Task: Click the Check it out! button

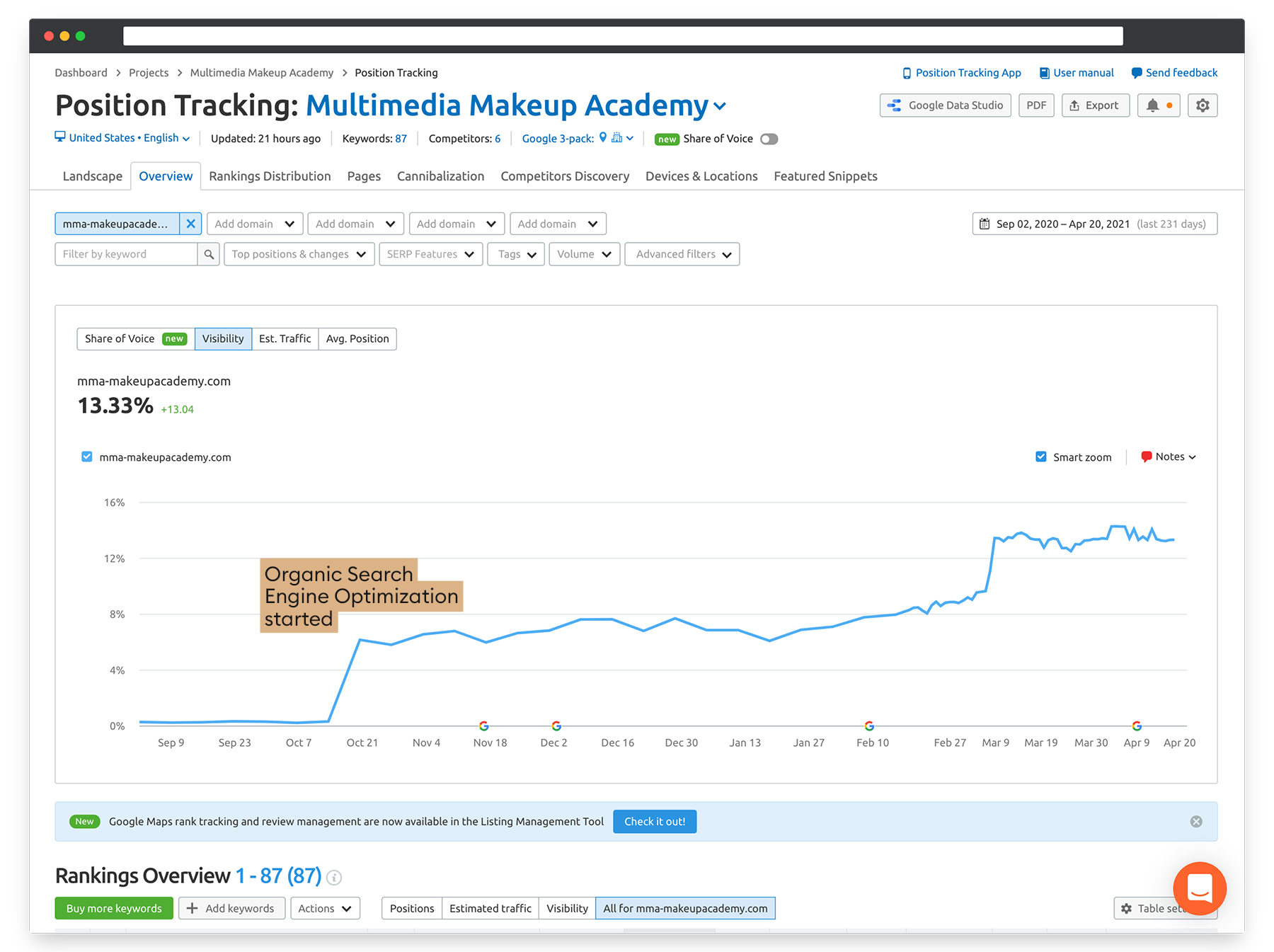Action: (655, 822)
